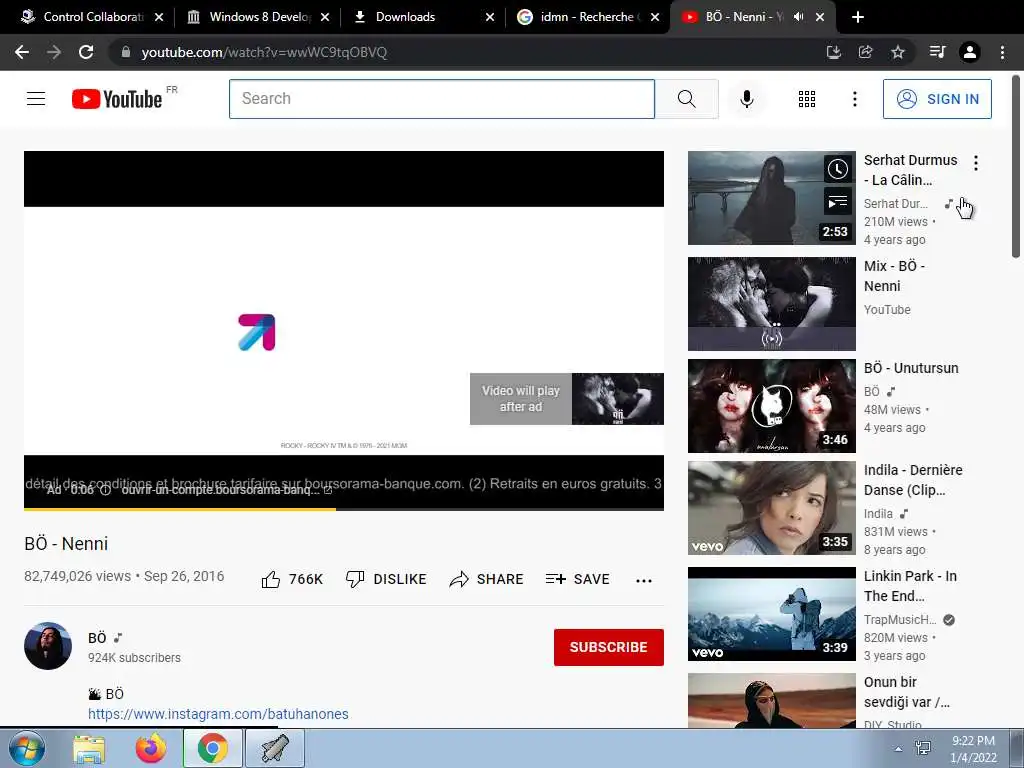
Task: Reload the page with the refresh icon
Action: (86, 52)
